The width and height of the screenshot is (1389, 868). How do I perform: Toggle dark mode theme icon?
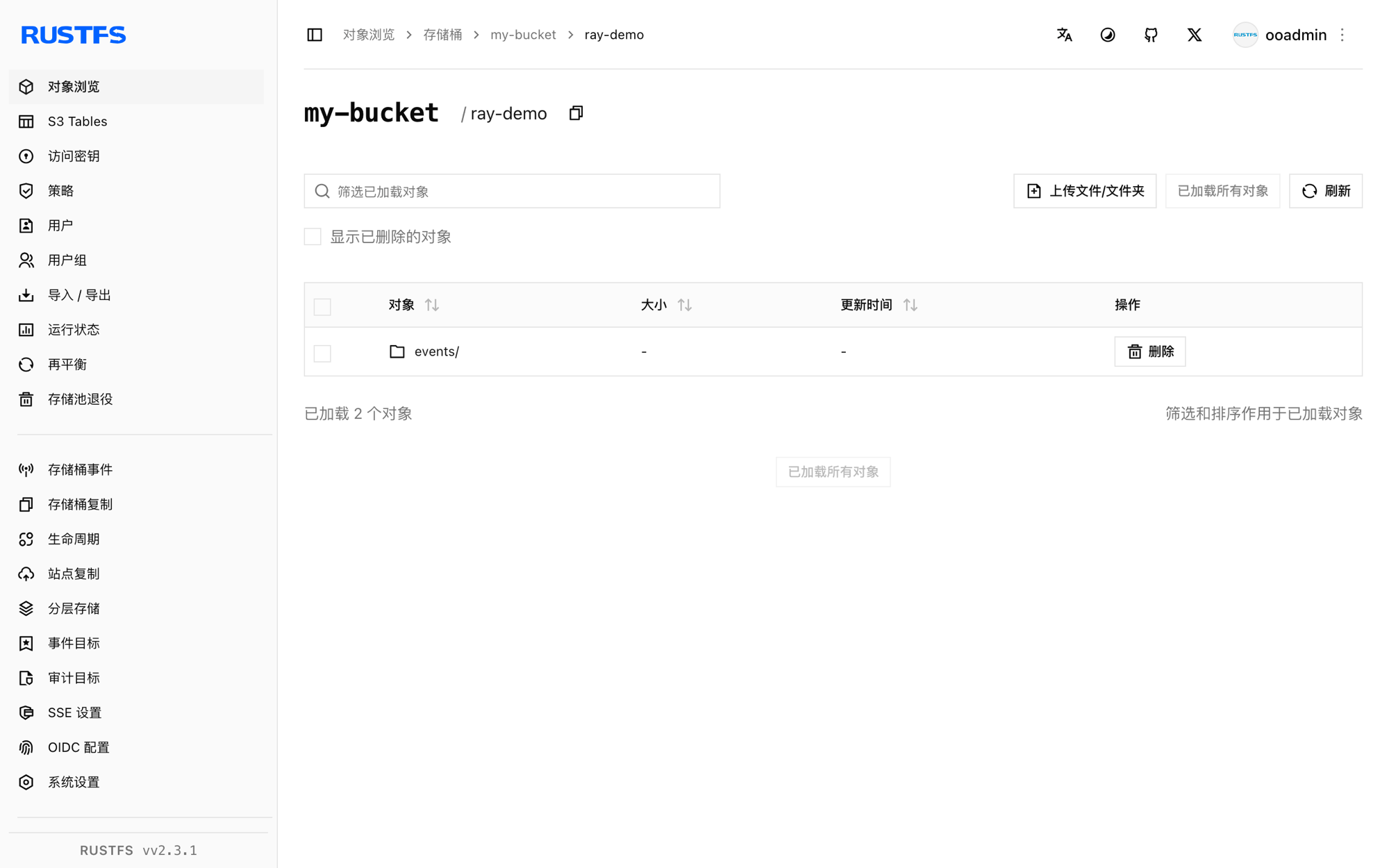tap(1108, 35)
